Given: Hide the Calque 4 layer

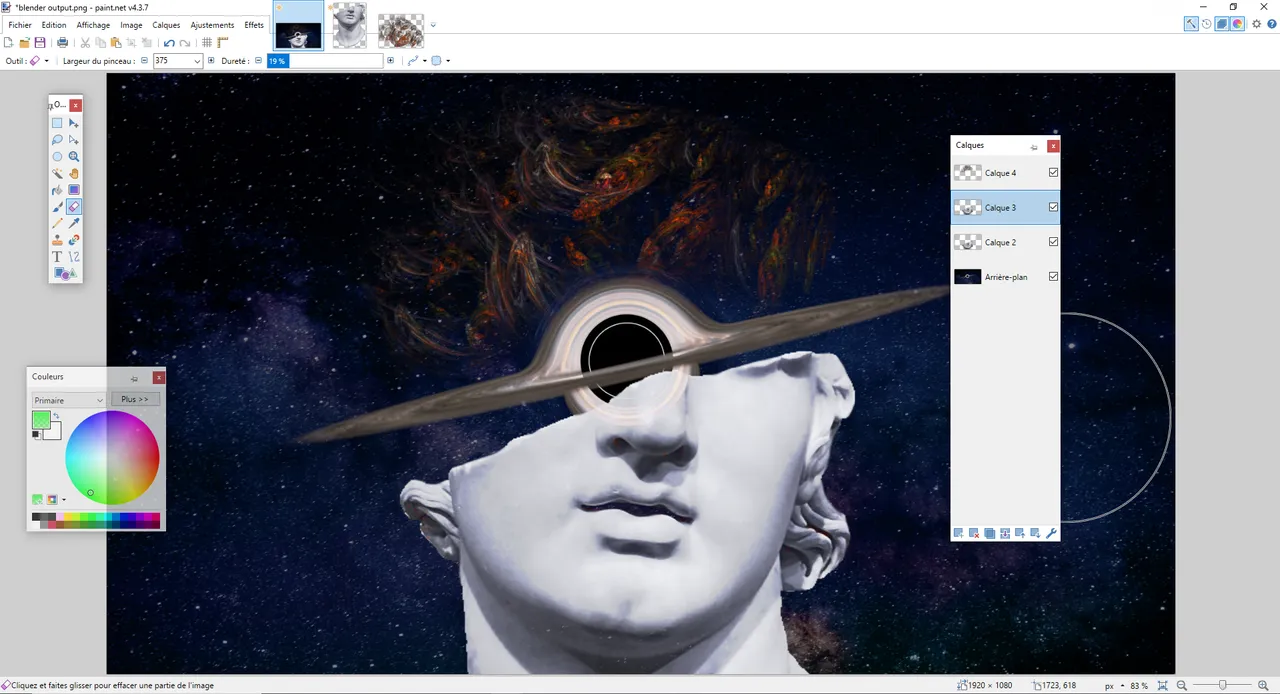Looking at the screenshot, I should click(x=1053, y=172).
